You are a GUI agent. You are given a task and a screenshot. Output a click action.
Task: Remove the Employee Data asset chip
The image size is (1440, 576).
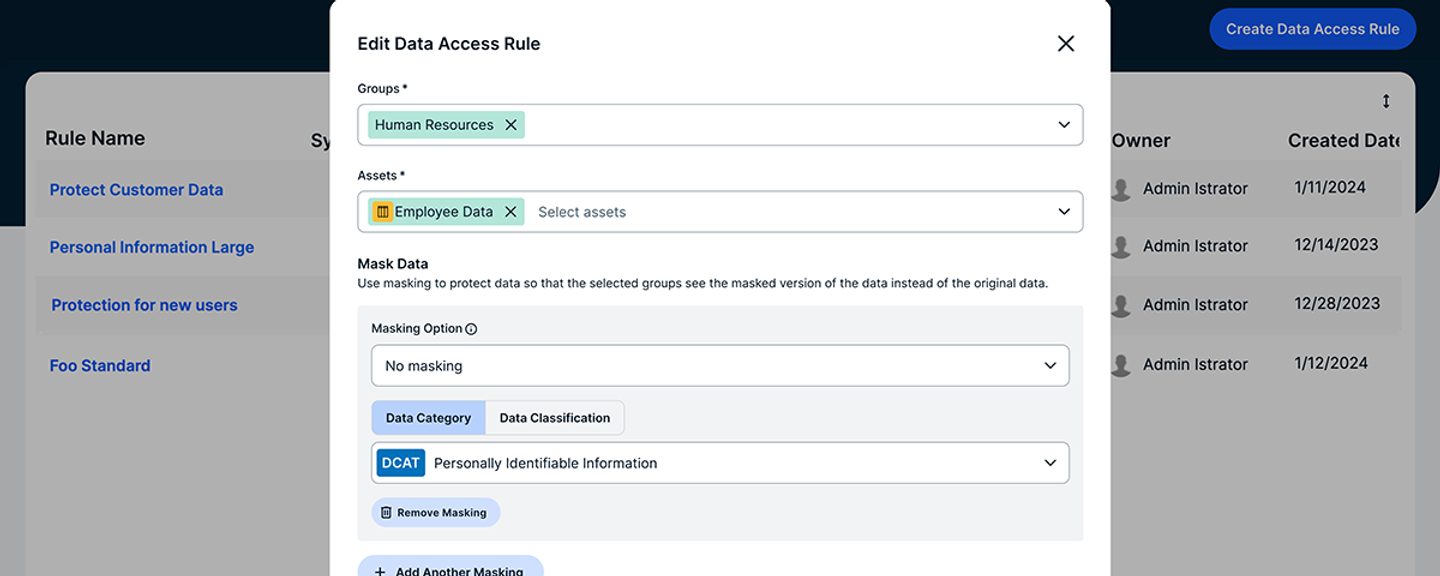[511, 212]
